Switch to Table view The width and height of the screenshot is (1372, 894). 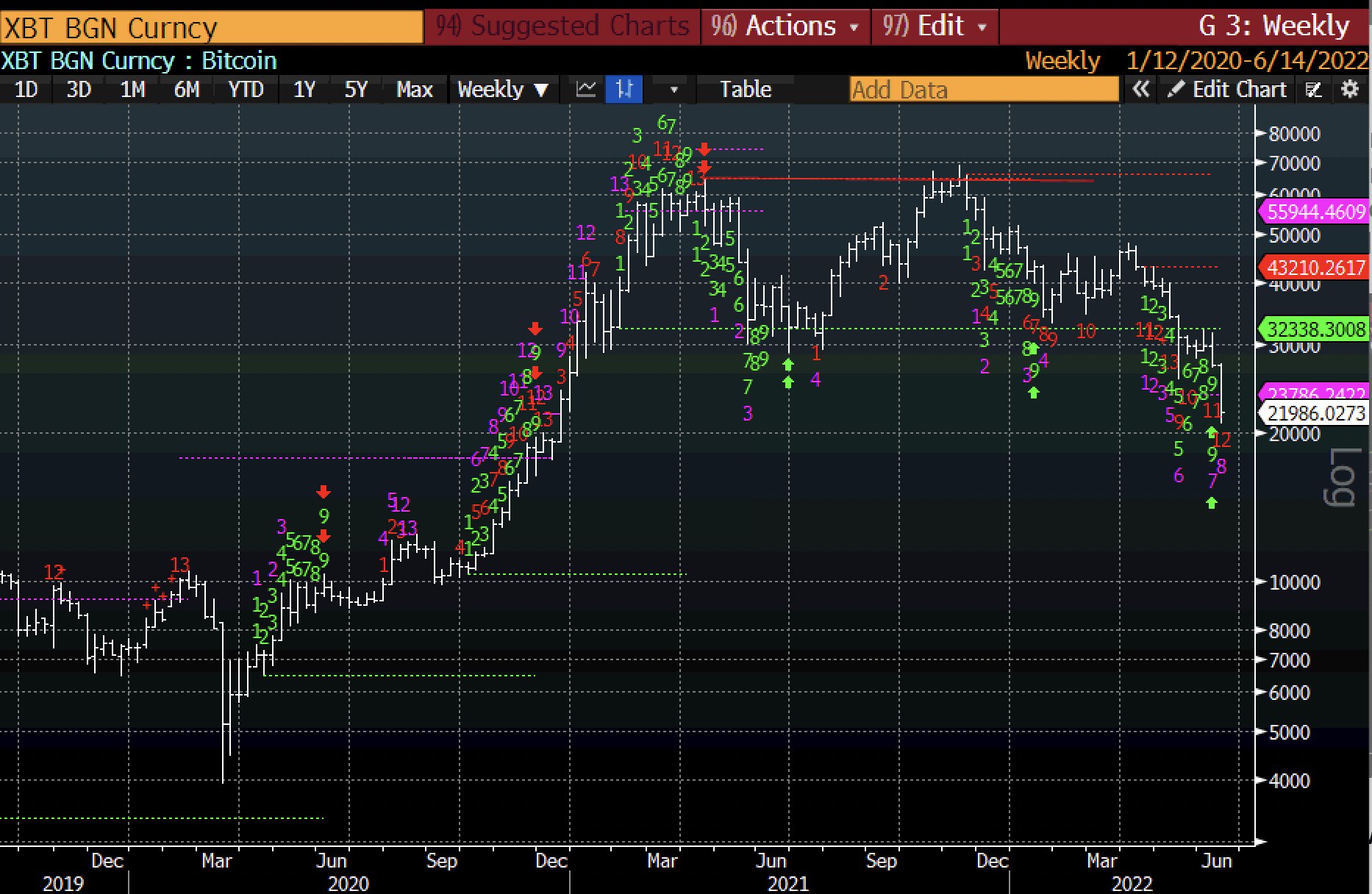[x=745, y=90]
